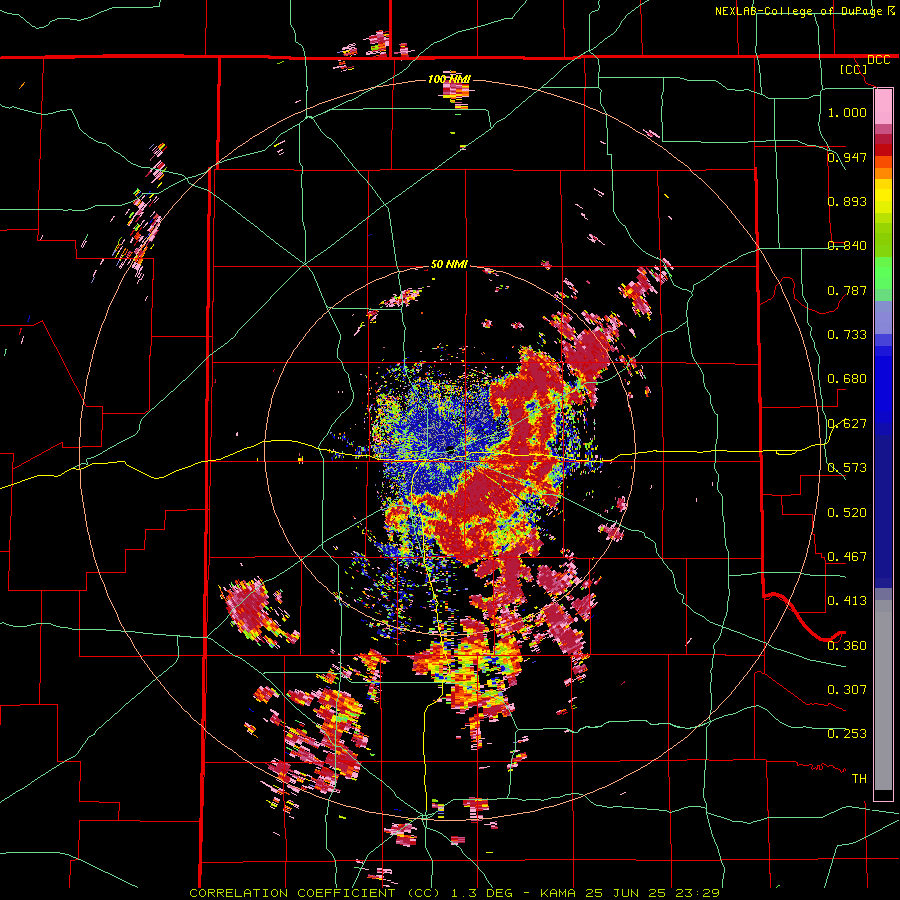Click the 0.947 scale value
The width and height of the screenshot is (900, 900).
[x=847, y=157]
